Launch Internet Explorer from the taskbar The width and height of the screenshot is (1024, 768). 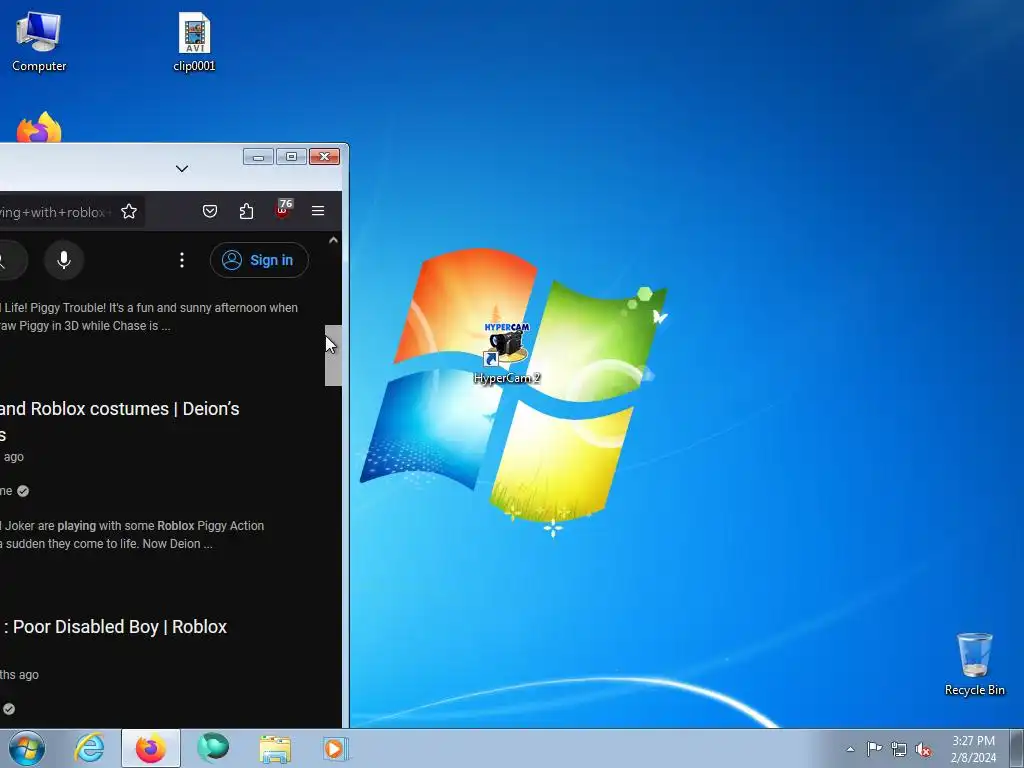[89, 748]
